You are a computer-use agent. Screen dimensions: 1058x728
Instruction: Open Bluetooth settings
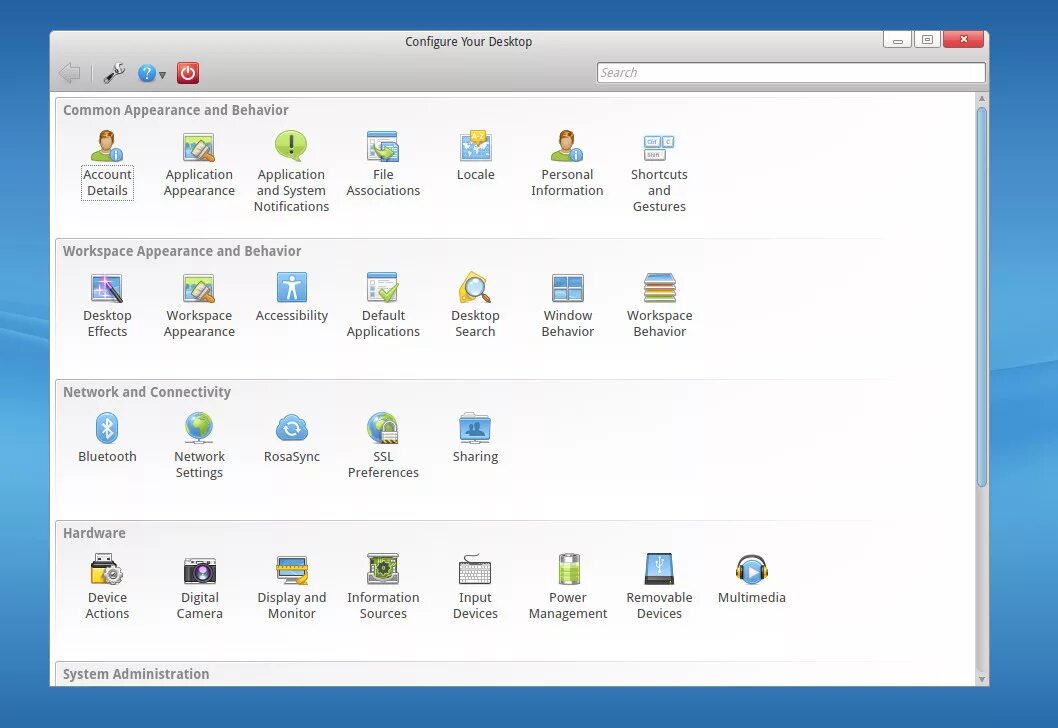107,439
